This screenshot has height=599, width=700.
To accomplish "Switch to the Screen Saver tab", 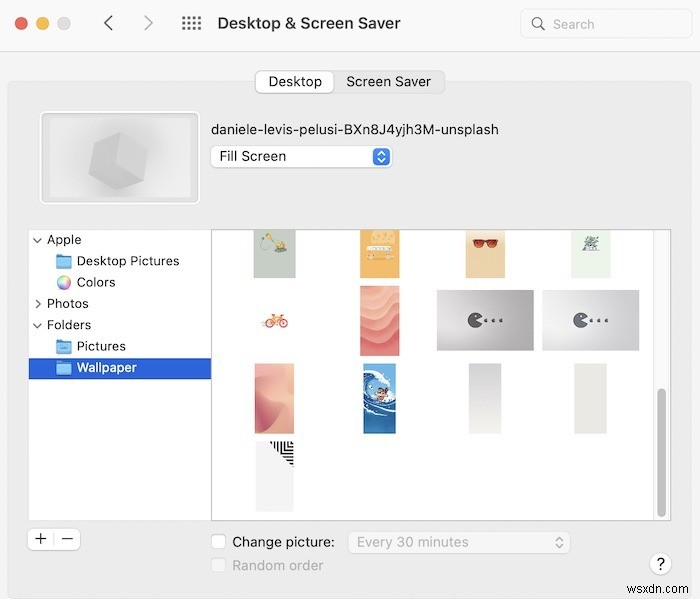I will coord(388,82).
